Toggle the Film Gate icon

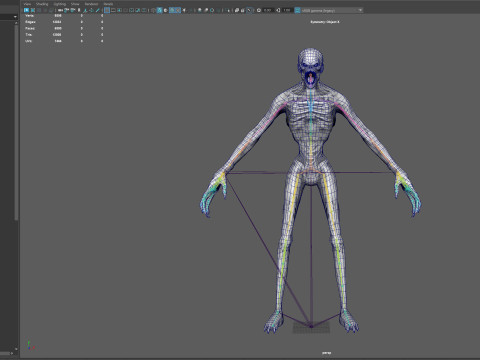coord(113,10)
